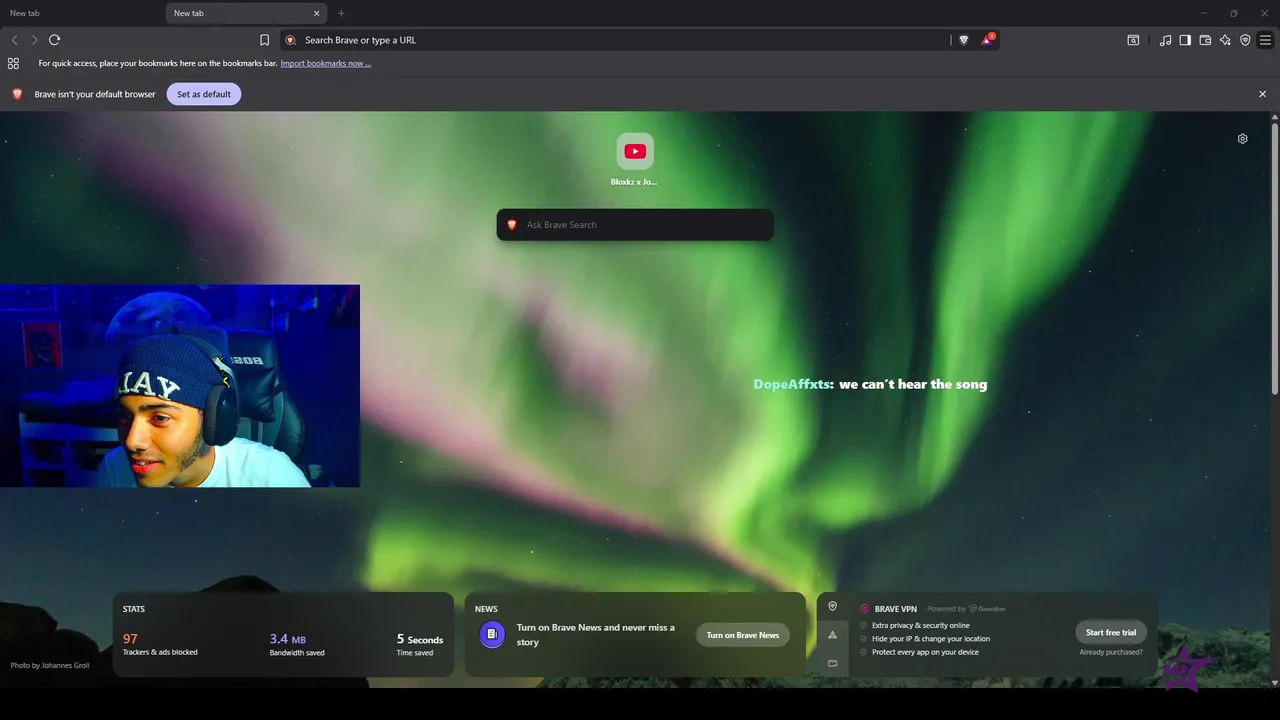Screen dimensions: 1280x720
Task: Open new tab page customize gear
Action: pyautogui.click(x=1242, y=139)
